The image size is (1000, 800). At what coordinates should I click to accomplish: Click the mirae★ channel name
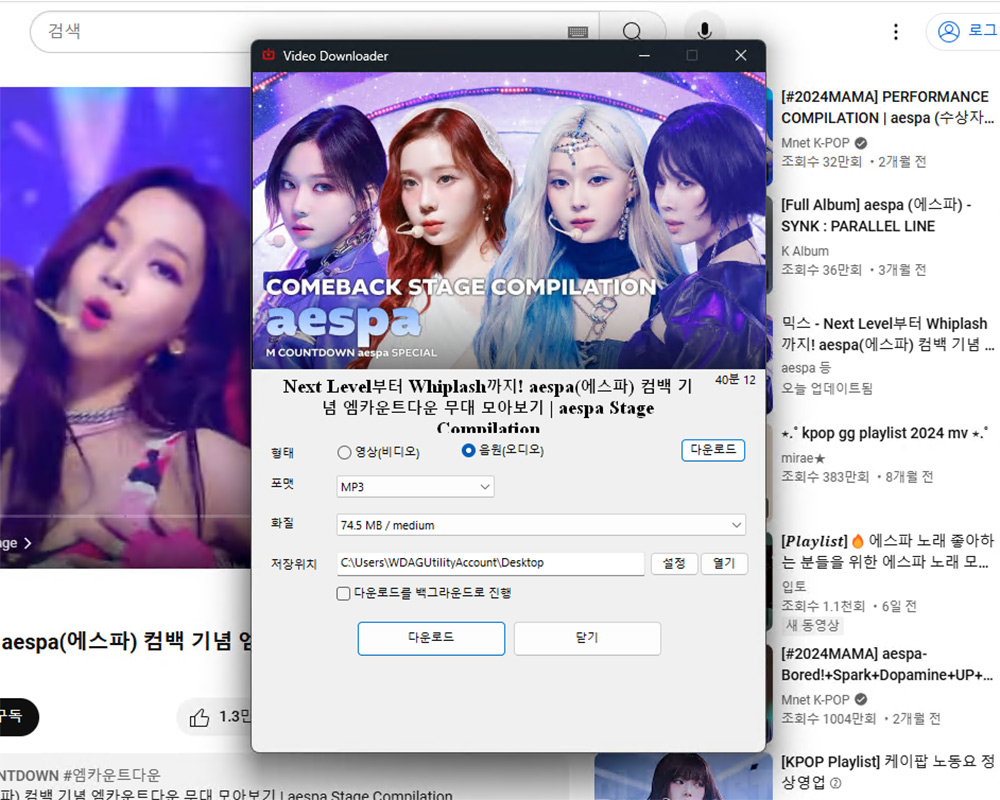[x=804, y=458]
